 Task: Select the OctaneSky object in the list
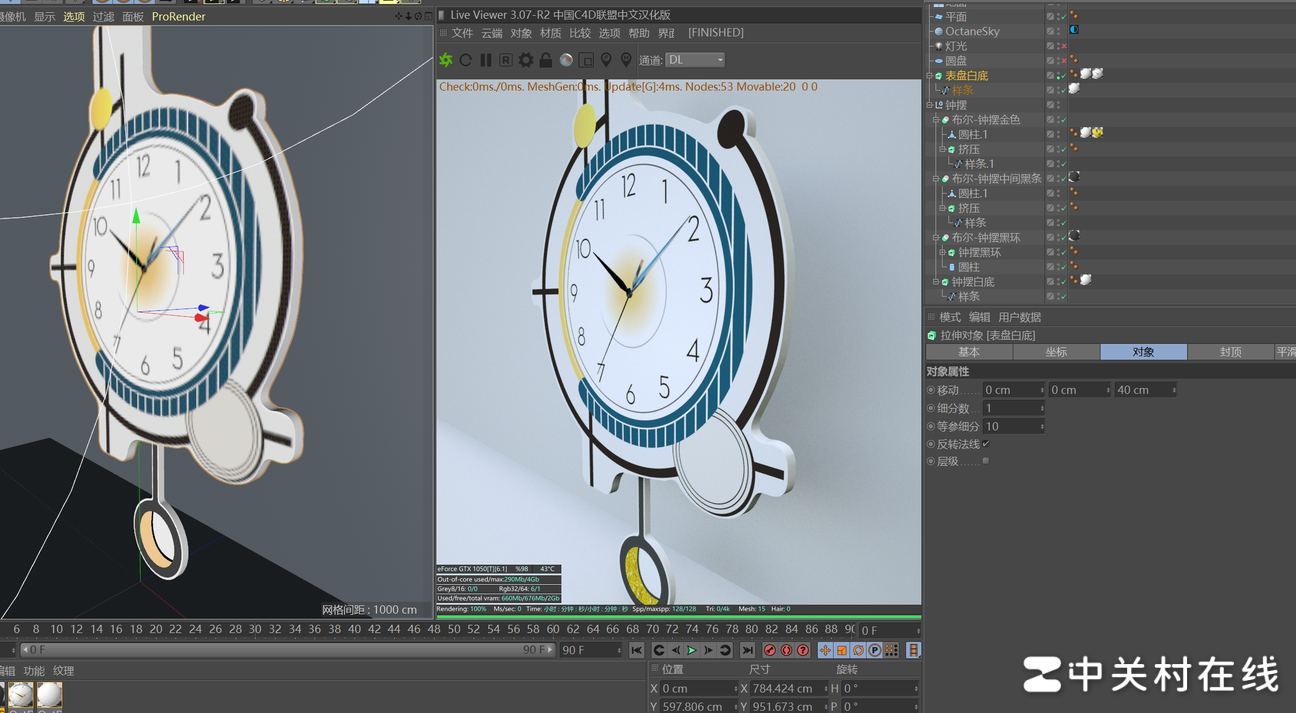coord(972,31)
